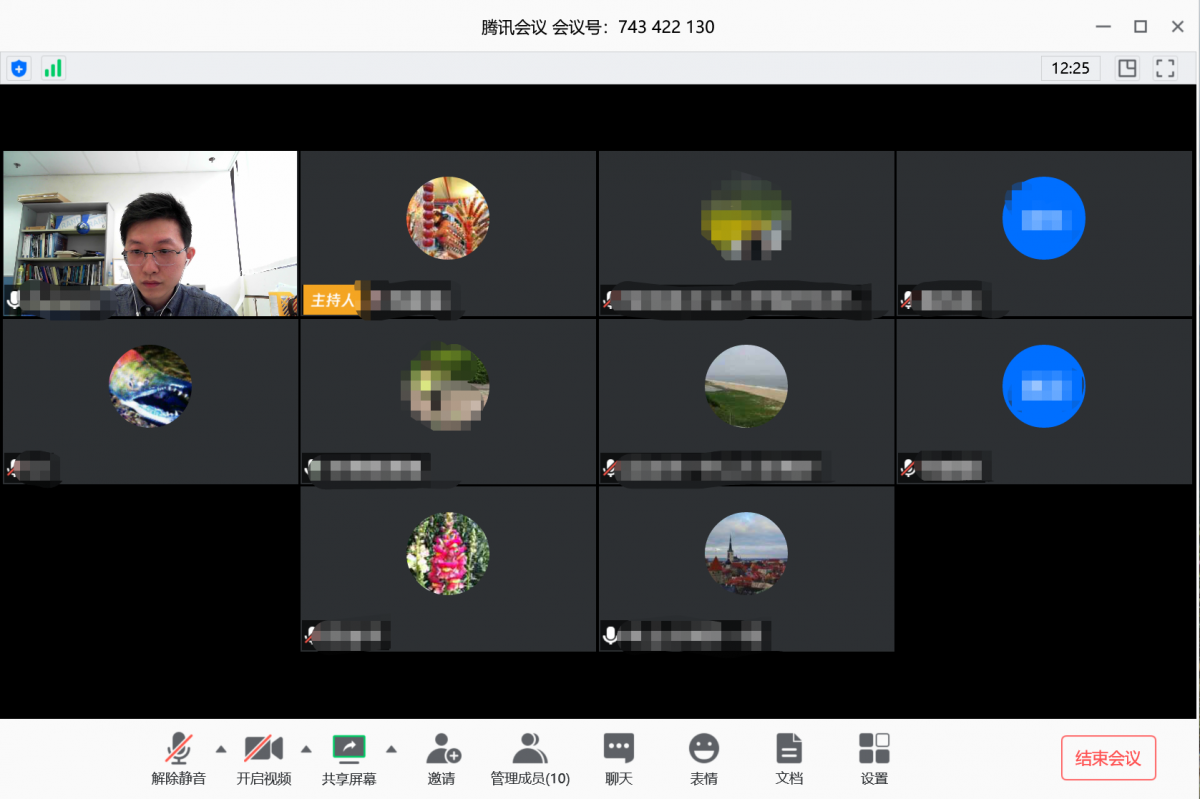This screenshot has width=1200, height=799.
Task: Select the host tile labeled 主持人
Action: 448,234
